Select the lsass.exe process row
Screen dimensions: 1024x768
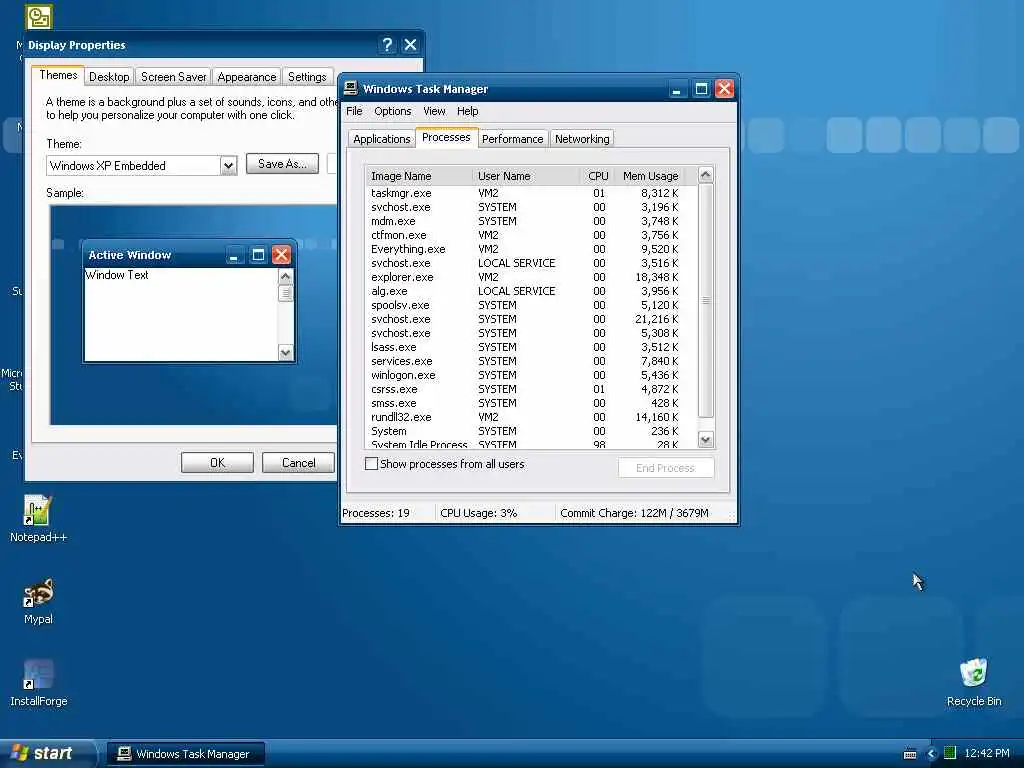pyautogui.click(x=531, y=347)
